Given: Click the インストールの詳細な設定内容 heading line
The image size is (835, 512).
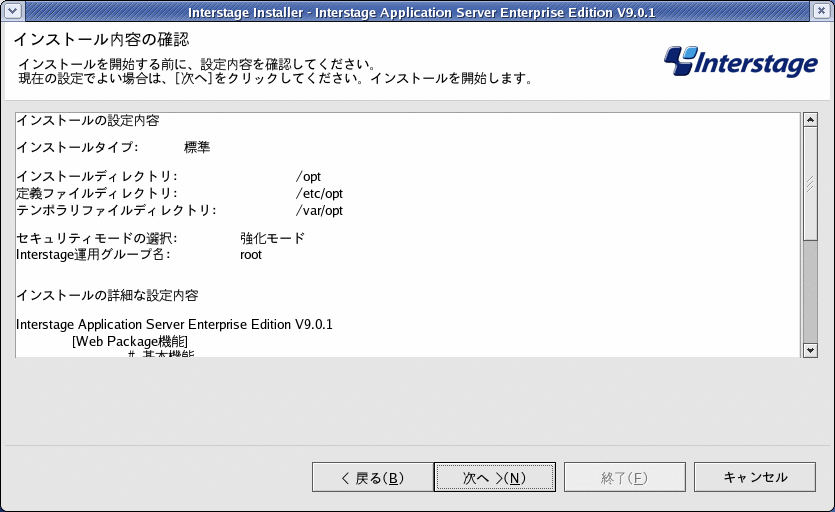Looking at the screenshot, I should point(107,295).
